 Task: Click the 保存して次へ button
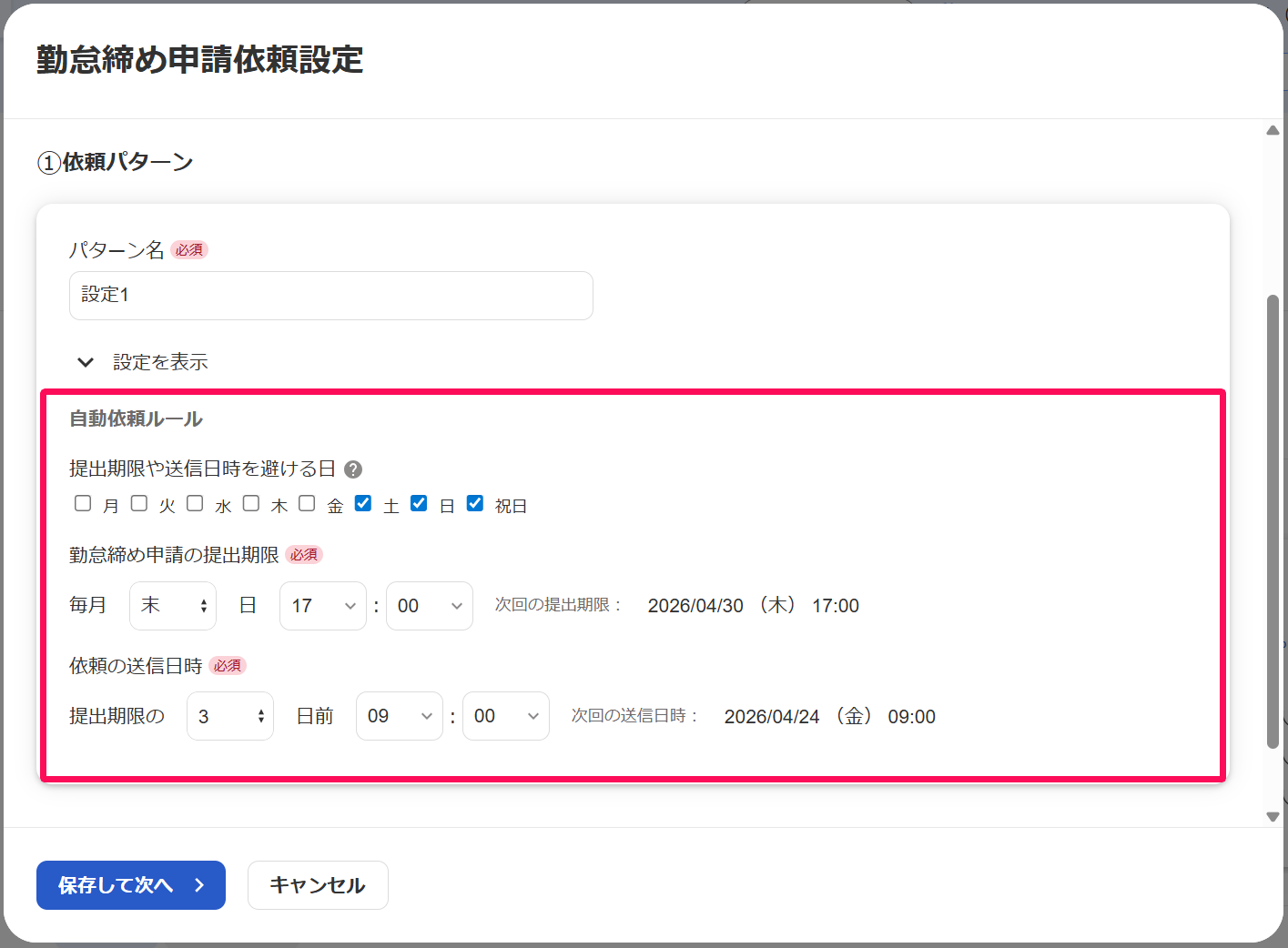131,885
